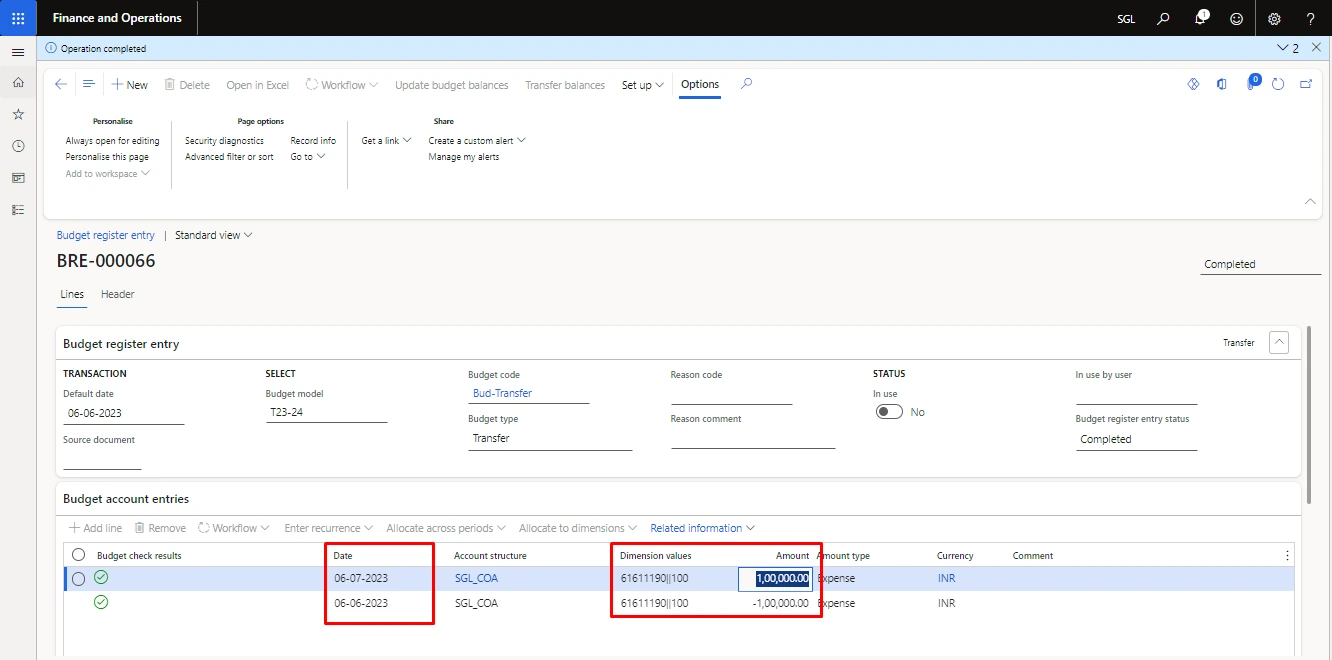Search the action pane with magnifier icon
The height and width of the screenshot is (660, 1332).
746,84
